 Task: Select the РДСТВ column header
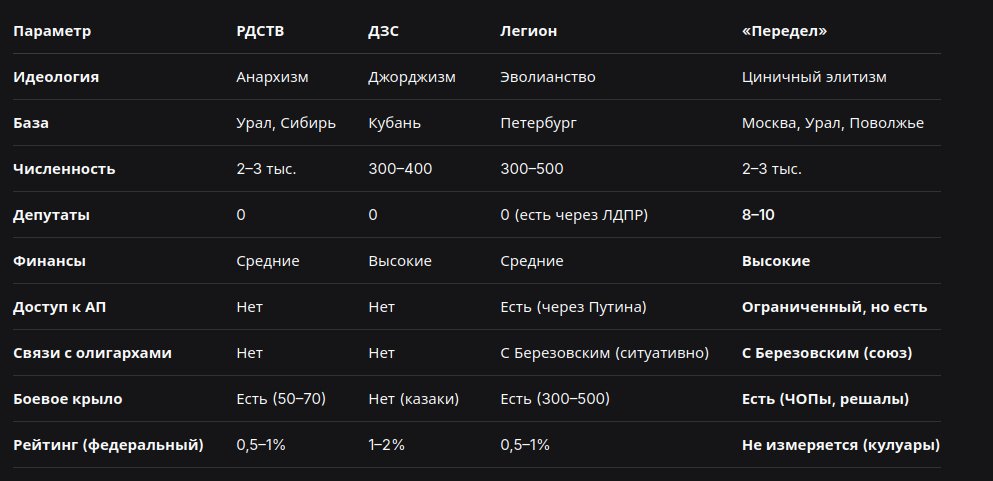pos(260,31)
